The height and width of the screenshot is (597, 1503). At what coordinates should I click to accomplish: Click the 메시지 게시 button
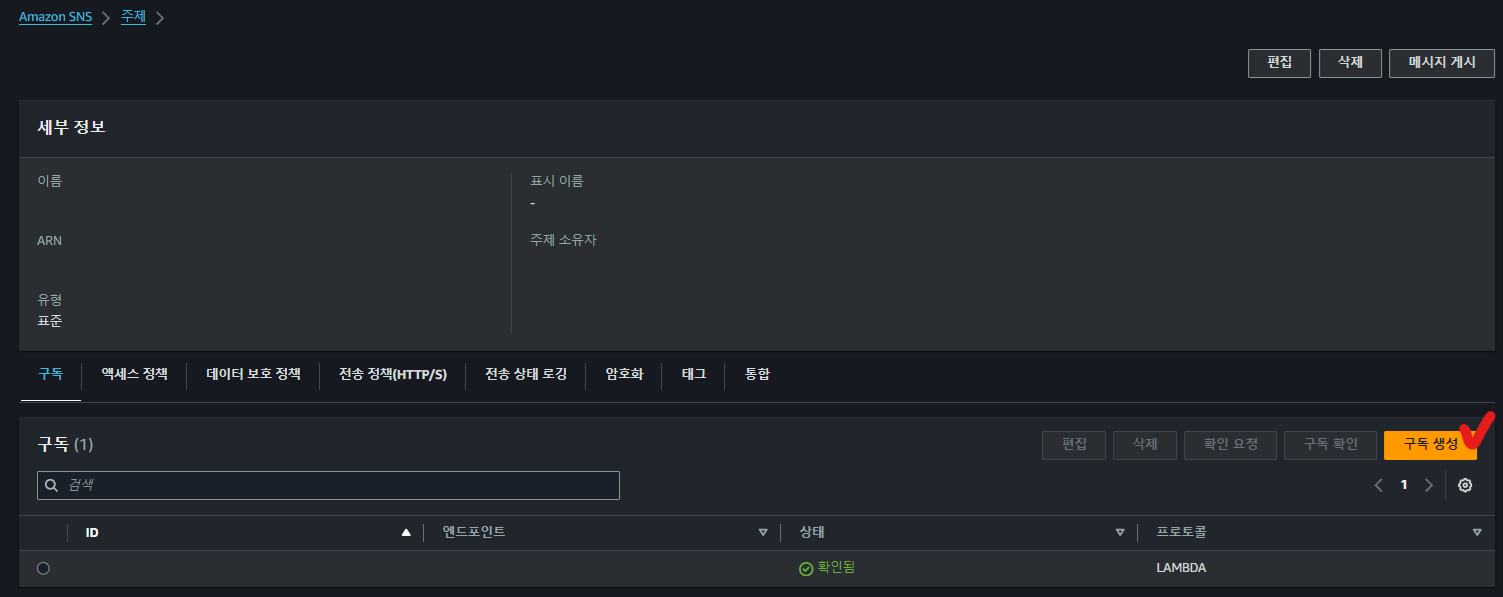coord(1442,62)
